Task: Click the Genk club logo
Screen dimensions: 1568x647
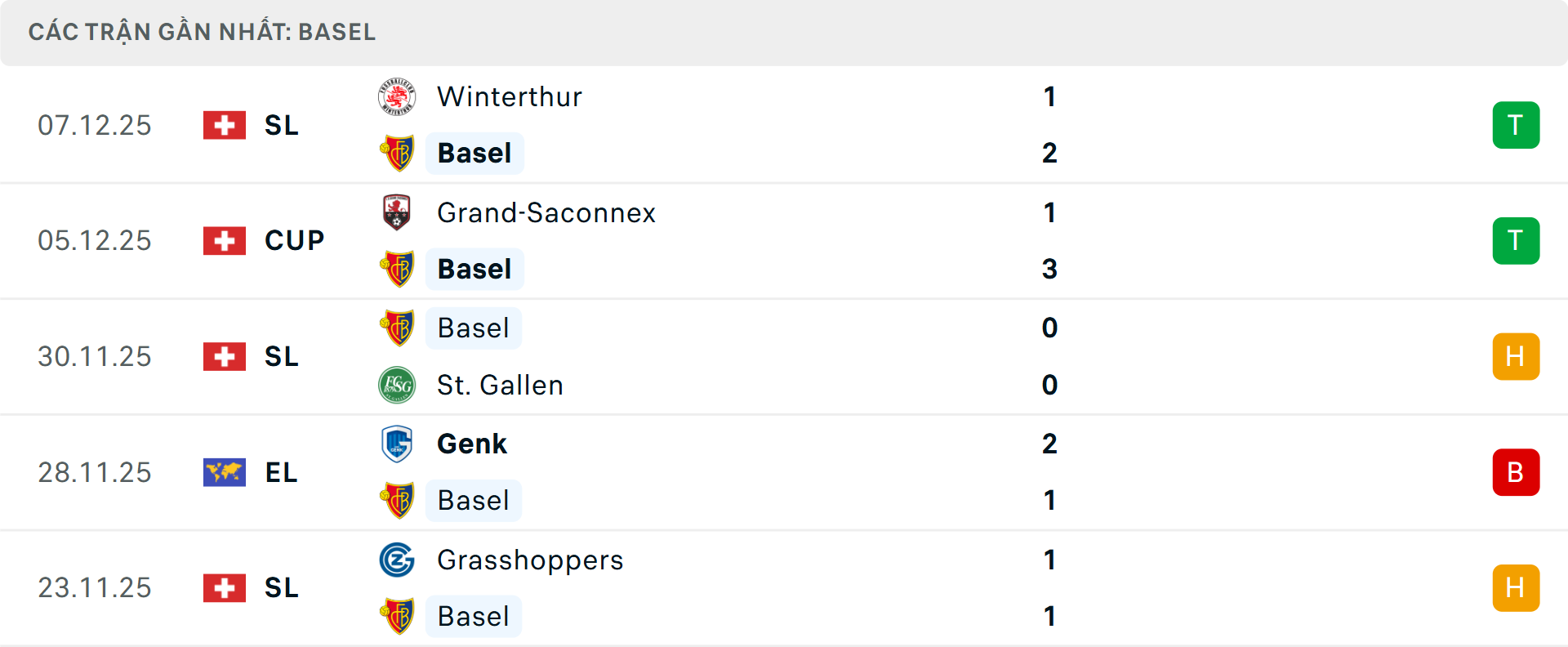Action: [x=397, y=444]
